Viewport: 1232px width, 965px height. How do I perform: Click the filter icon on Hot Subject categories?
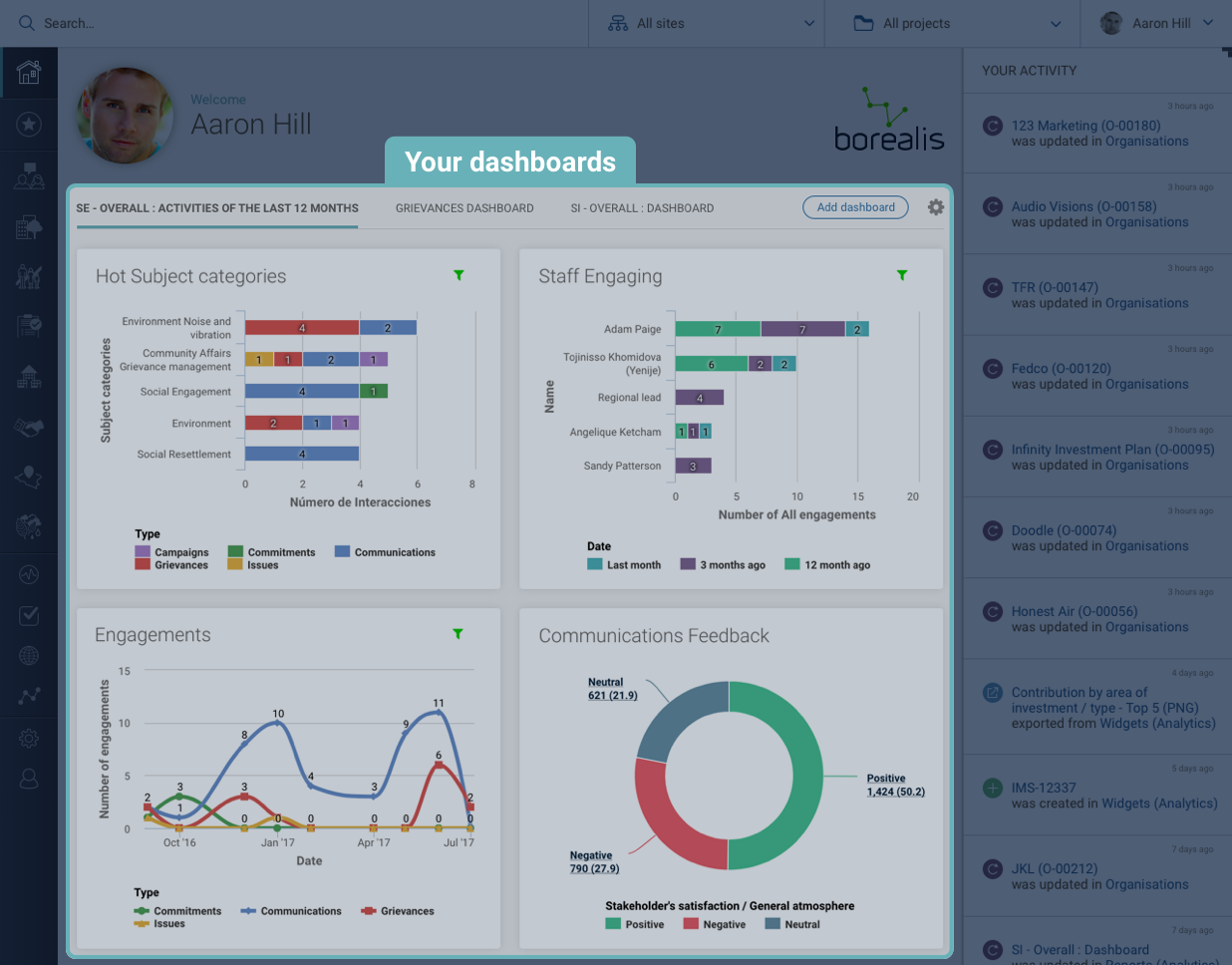click(x=459, y=275)
